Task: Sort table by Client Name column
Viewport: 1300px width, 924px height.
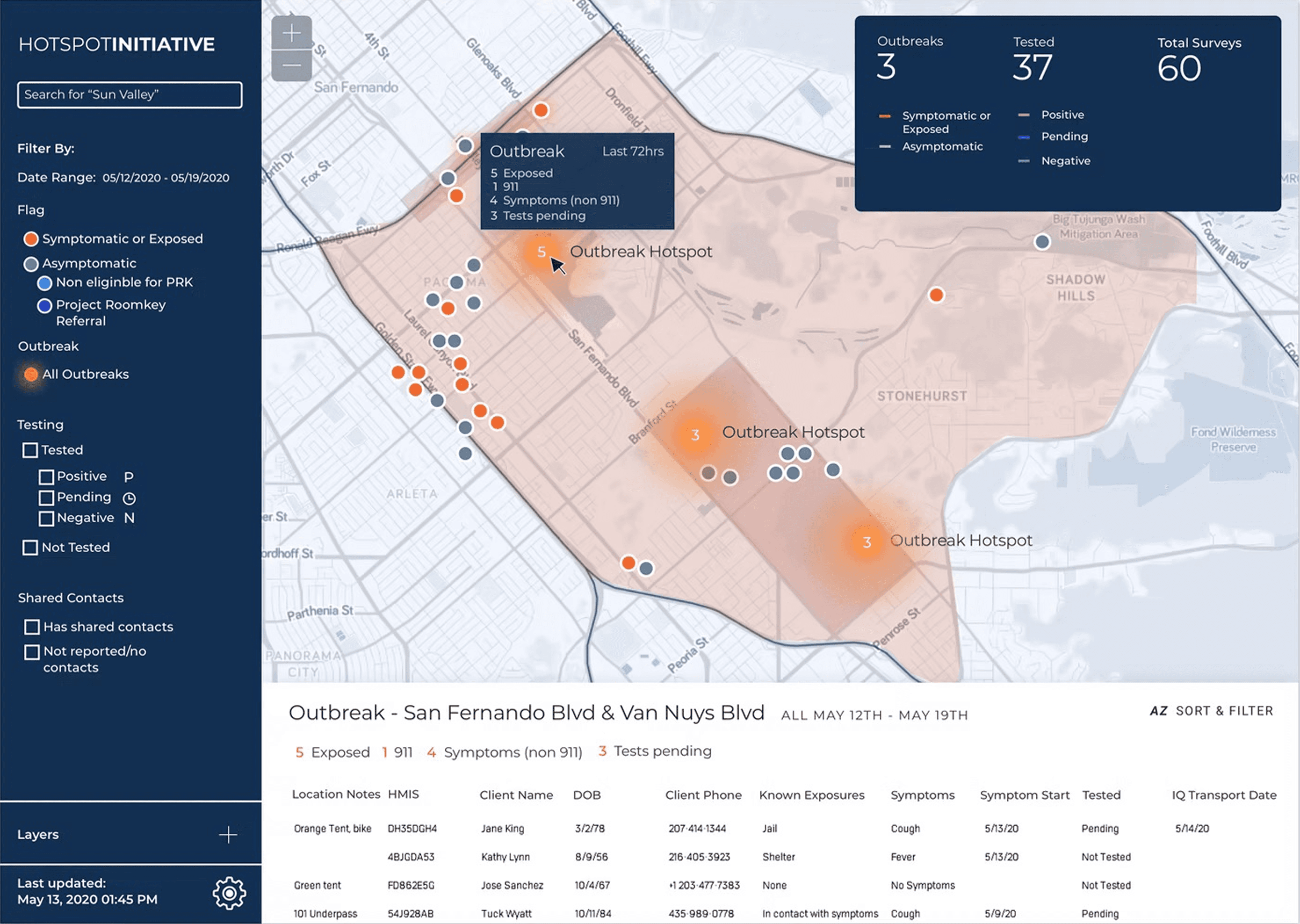Action: pos(516,795)
